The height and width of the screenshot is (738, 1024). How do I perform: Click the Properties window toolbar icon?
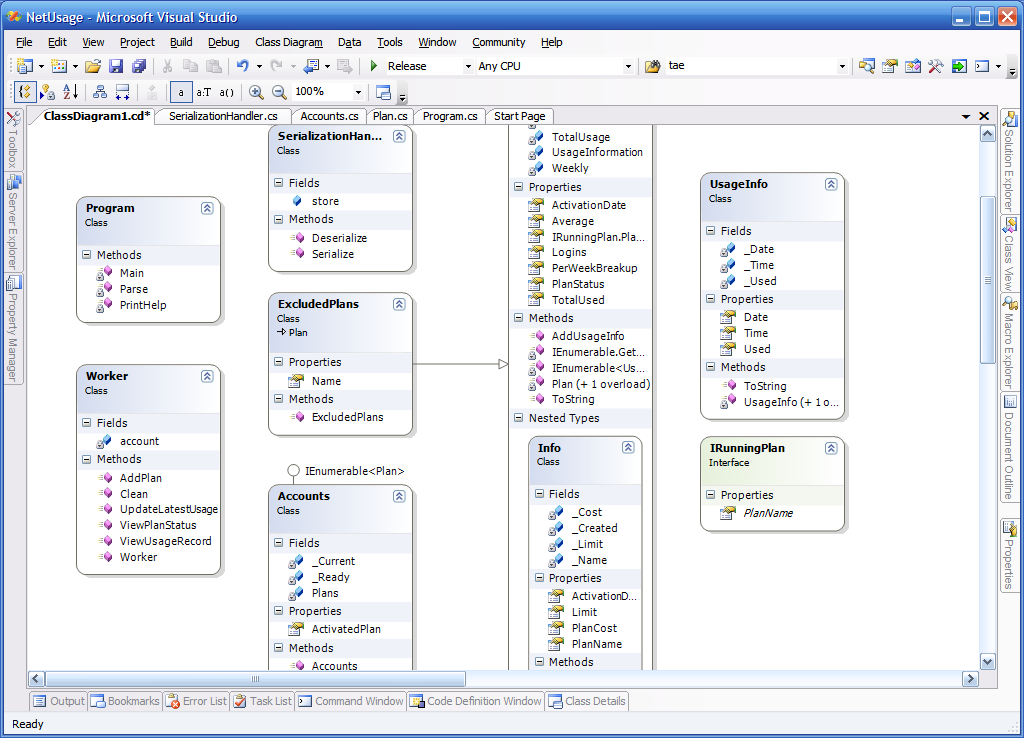tap(889, 66)
